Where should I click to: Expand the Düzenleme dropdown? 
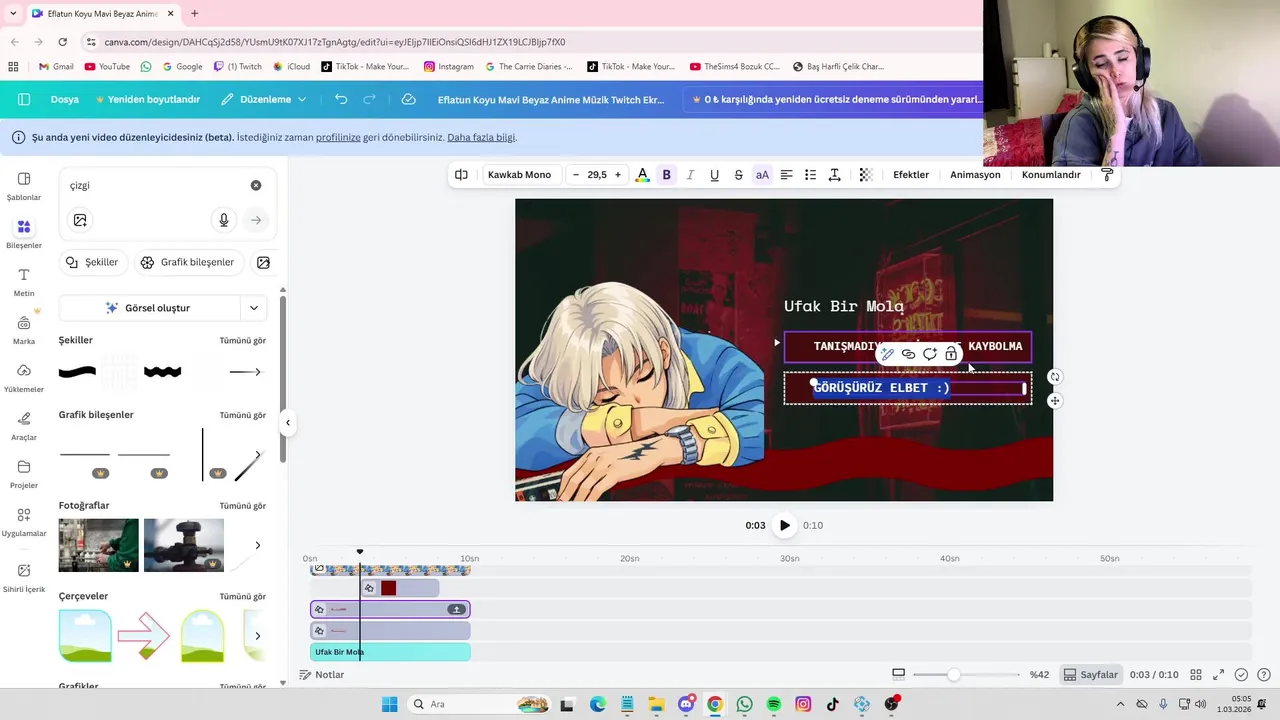[264, 99]
